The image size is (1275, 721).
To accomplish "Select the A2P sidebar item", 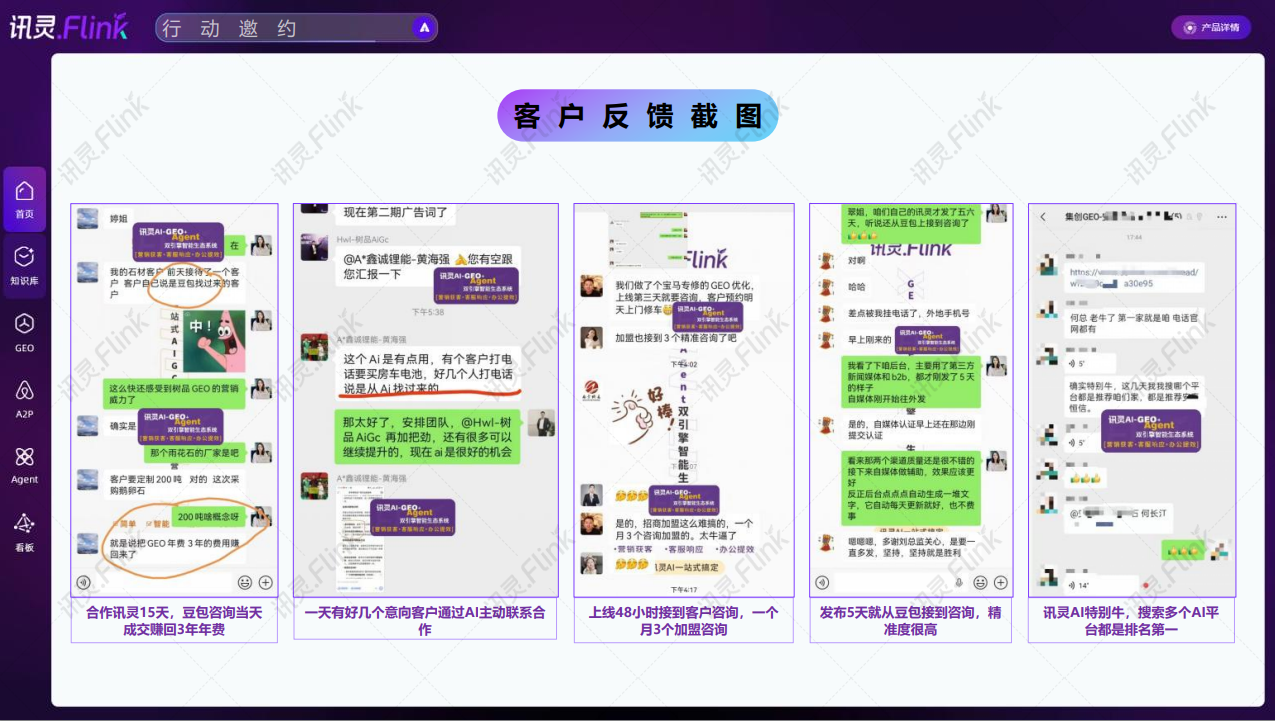I will click(x=24, y=398).
